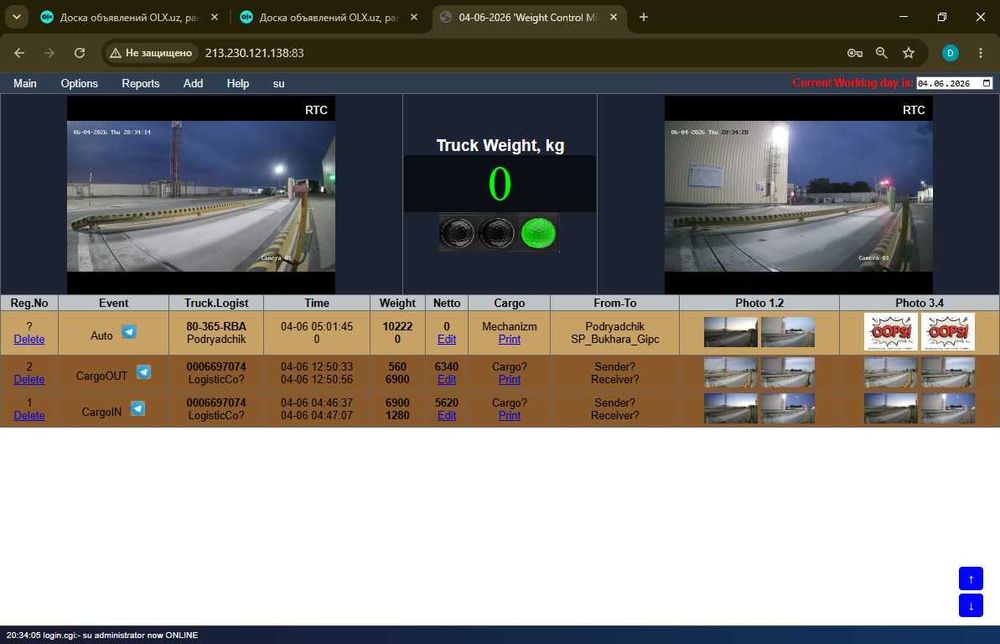Click the address bar URL 213.230.121.138:83
The width and height of the screenshot is (1000, 644).
click(254, 53)
